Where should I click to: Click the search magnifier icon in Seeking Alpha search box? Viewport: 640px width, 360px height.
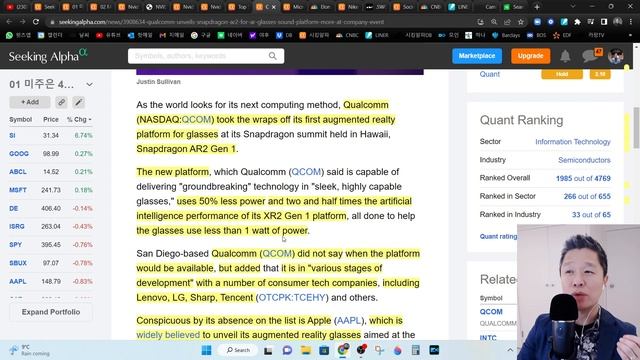click(273, 56)
